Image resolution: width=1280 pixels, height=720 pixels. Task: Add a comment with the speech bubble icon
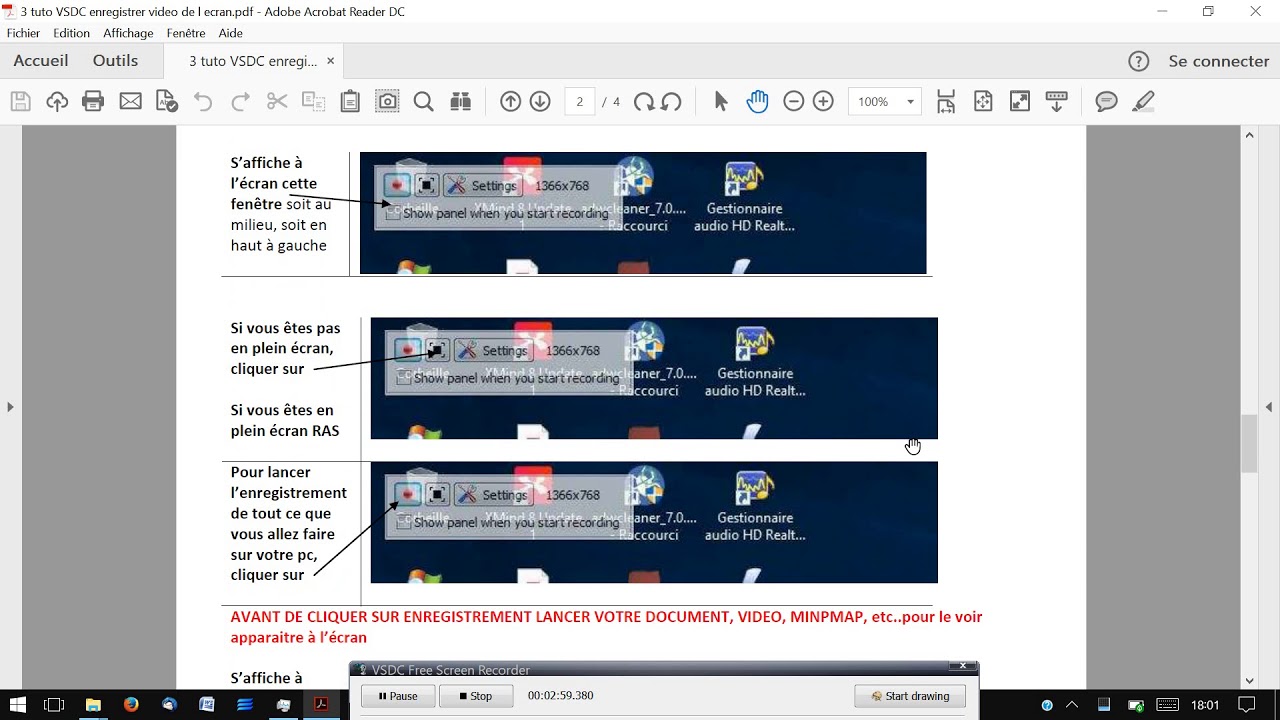(x=1106, y=101)
